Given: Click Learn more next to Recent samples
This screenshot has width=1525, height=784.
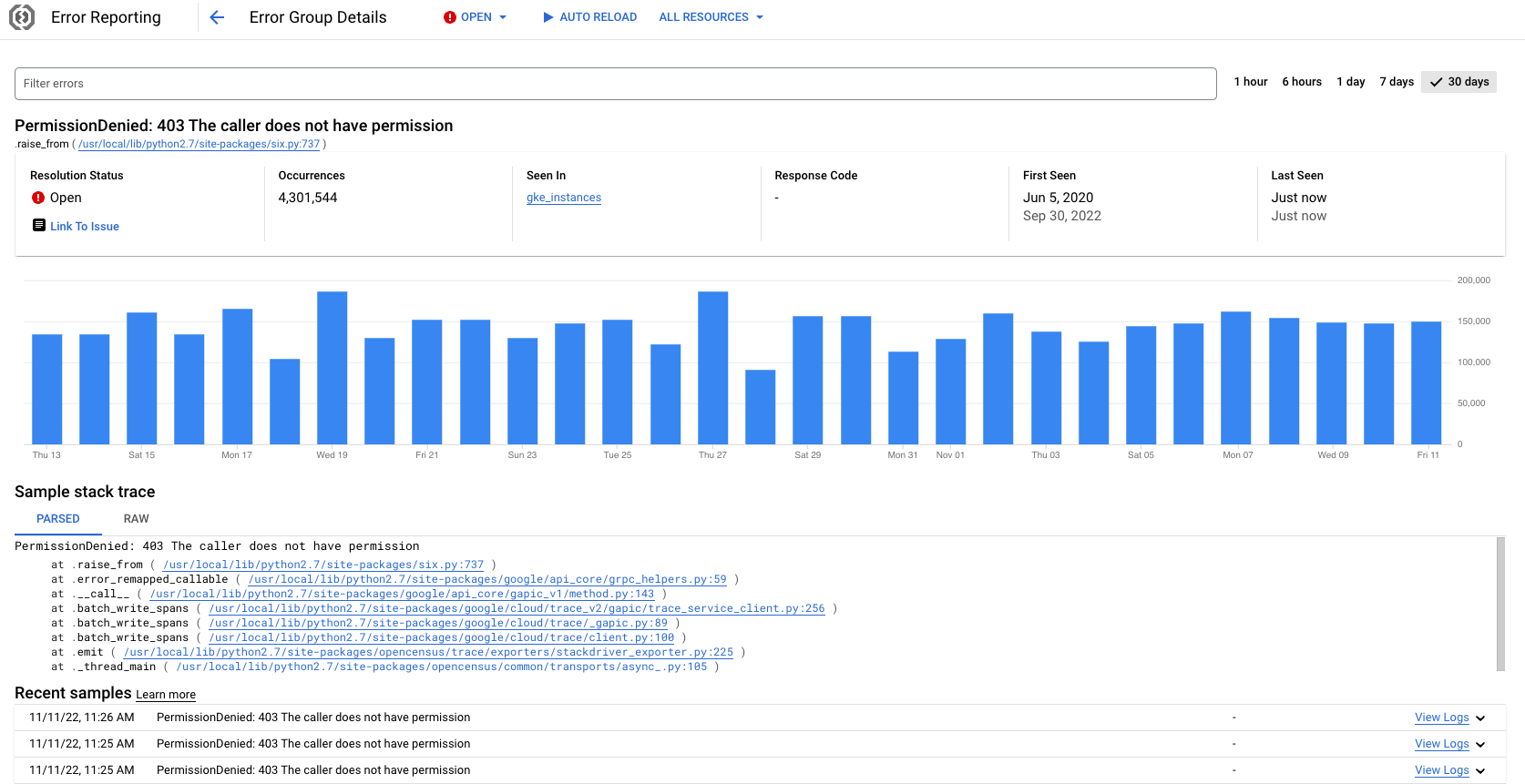Looking at the screenshot, I should point(166,695).
